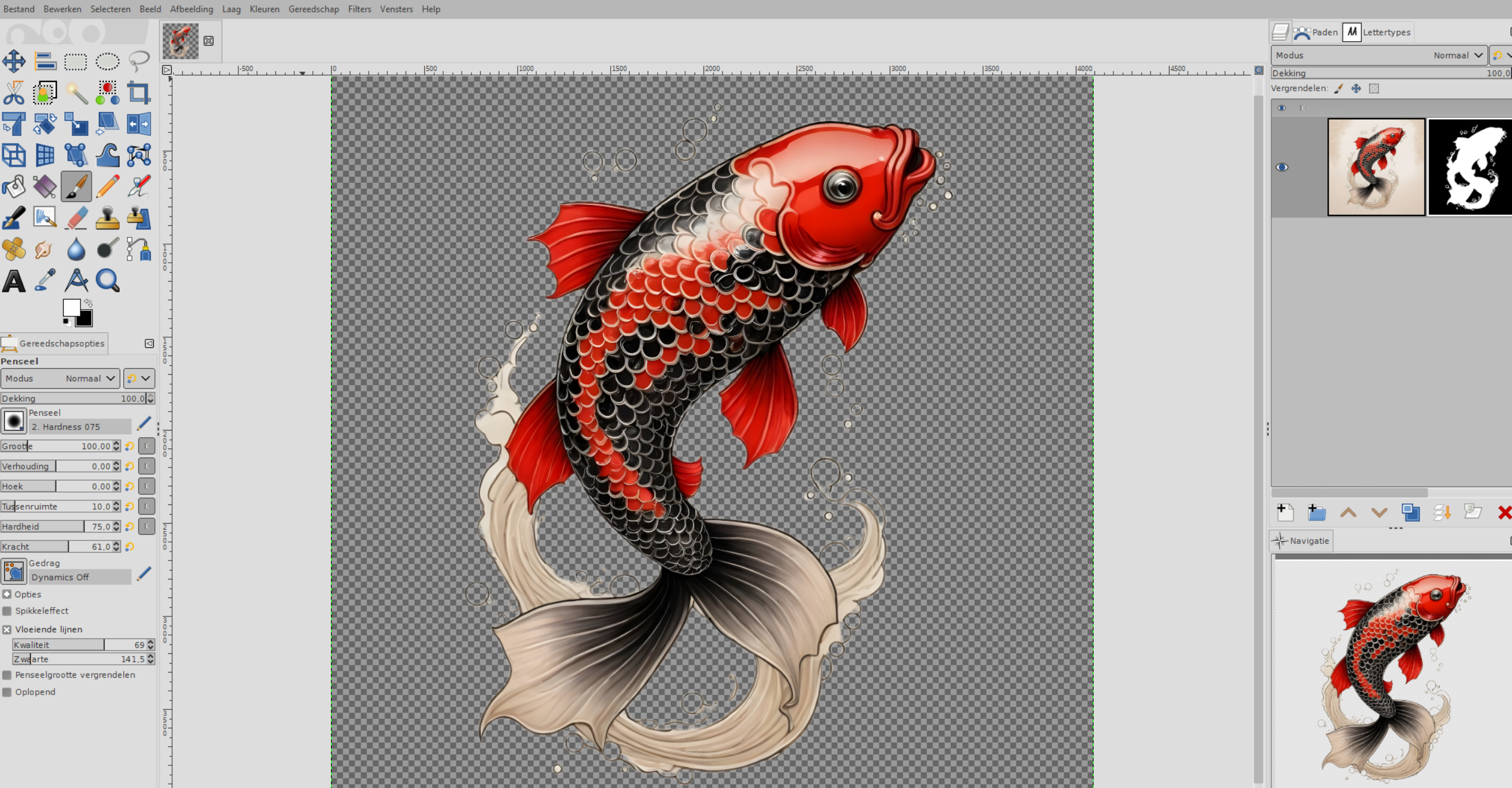
Task: Select the Pencil tool
Action: point(107,186)
